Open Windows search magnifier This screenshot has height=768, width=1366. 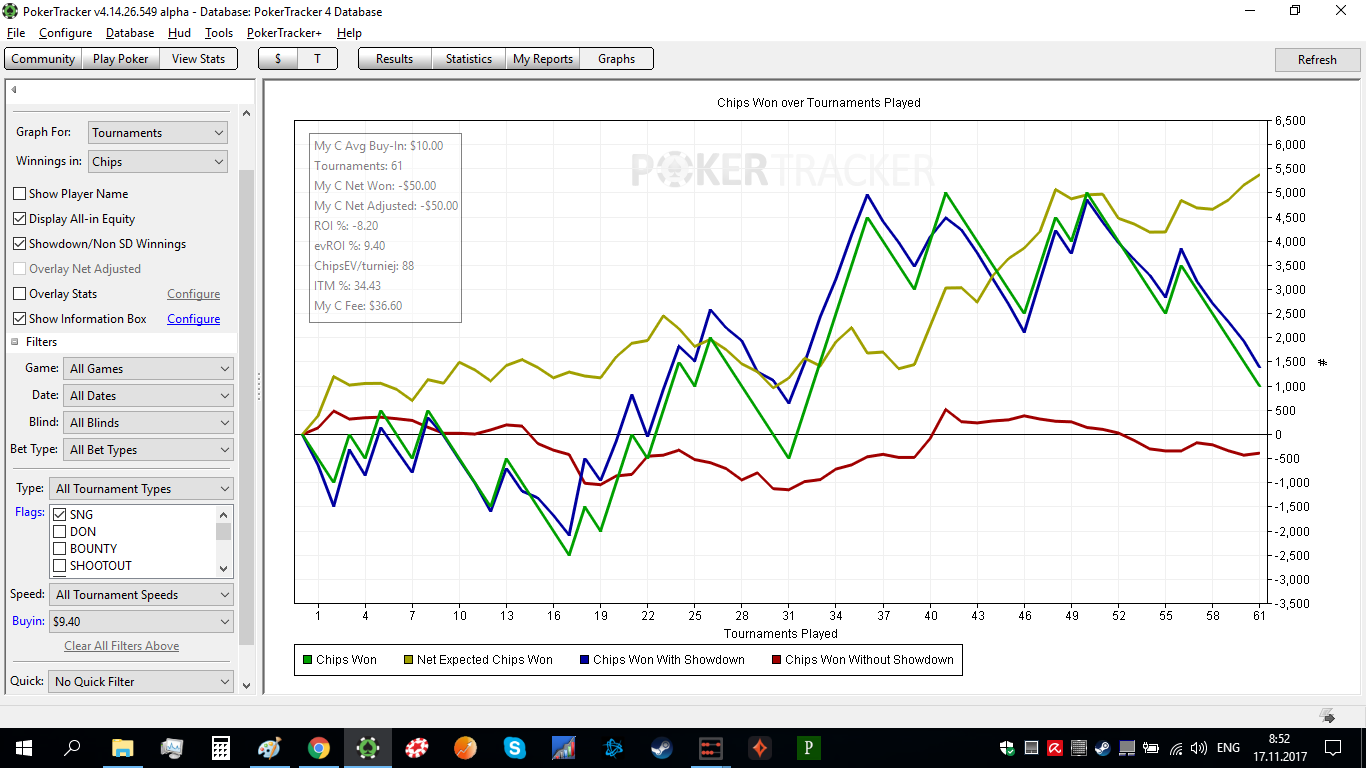(x=72, y=747)
